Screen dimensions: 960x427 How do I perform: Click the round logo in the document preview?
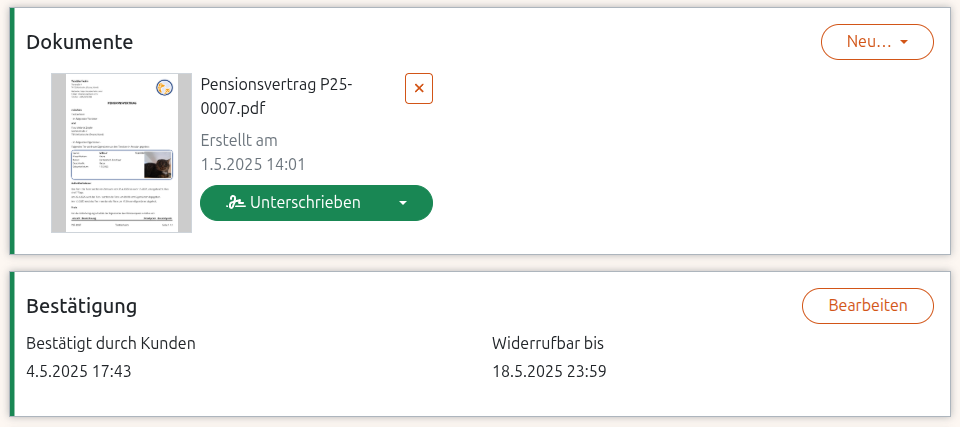(x=163, y=88)
